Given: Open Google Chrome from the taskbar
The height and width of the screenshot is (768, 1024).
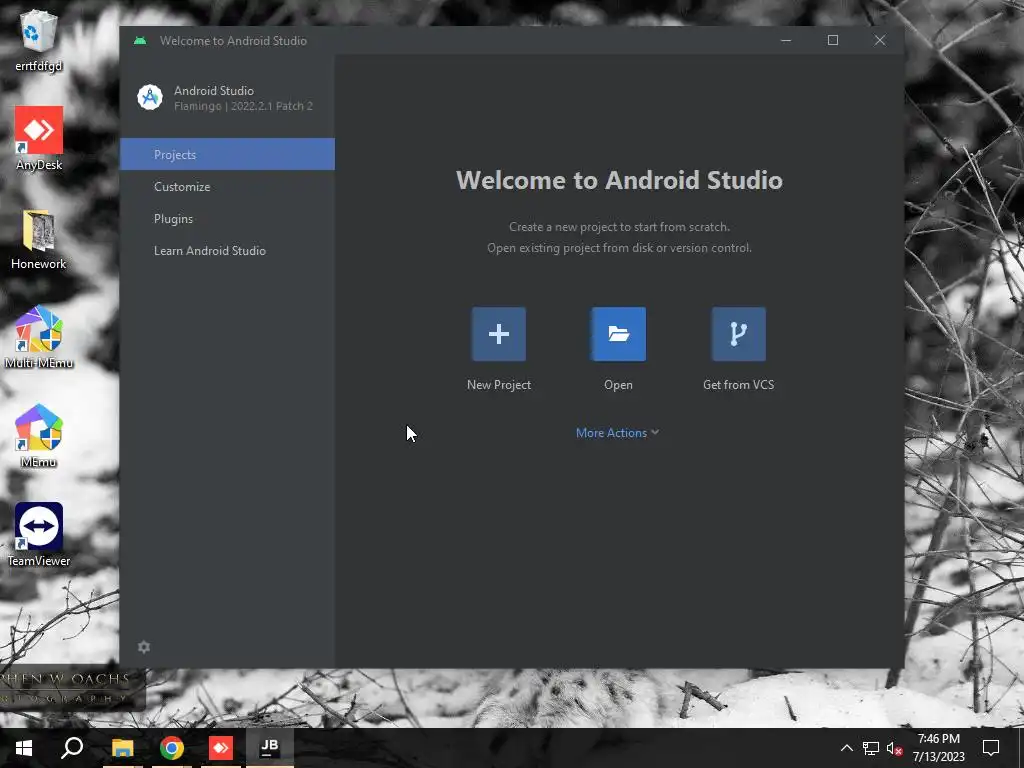Looking at the screenshot, I should click(x=172, y=748).
